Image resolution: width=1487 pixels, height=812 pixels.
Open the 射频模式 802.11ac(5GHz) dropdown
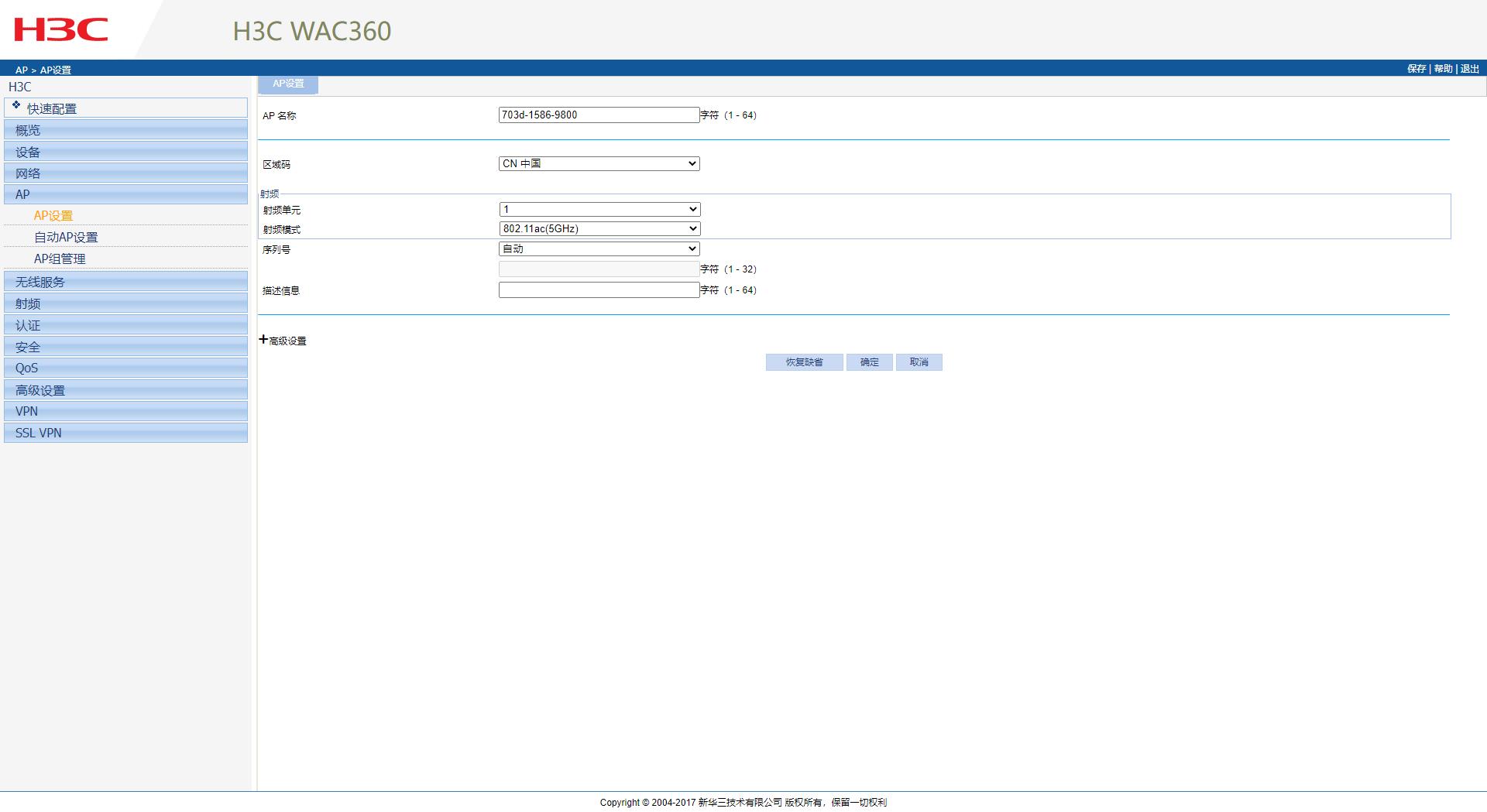[599, 228]
